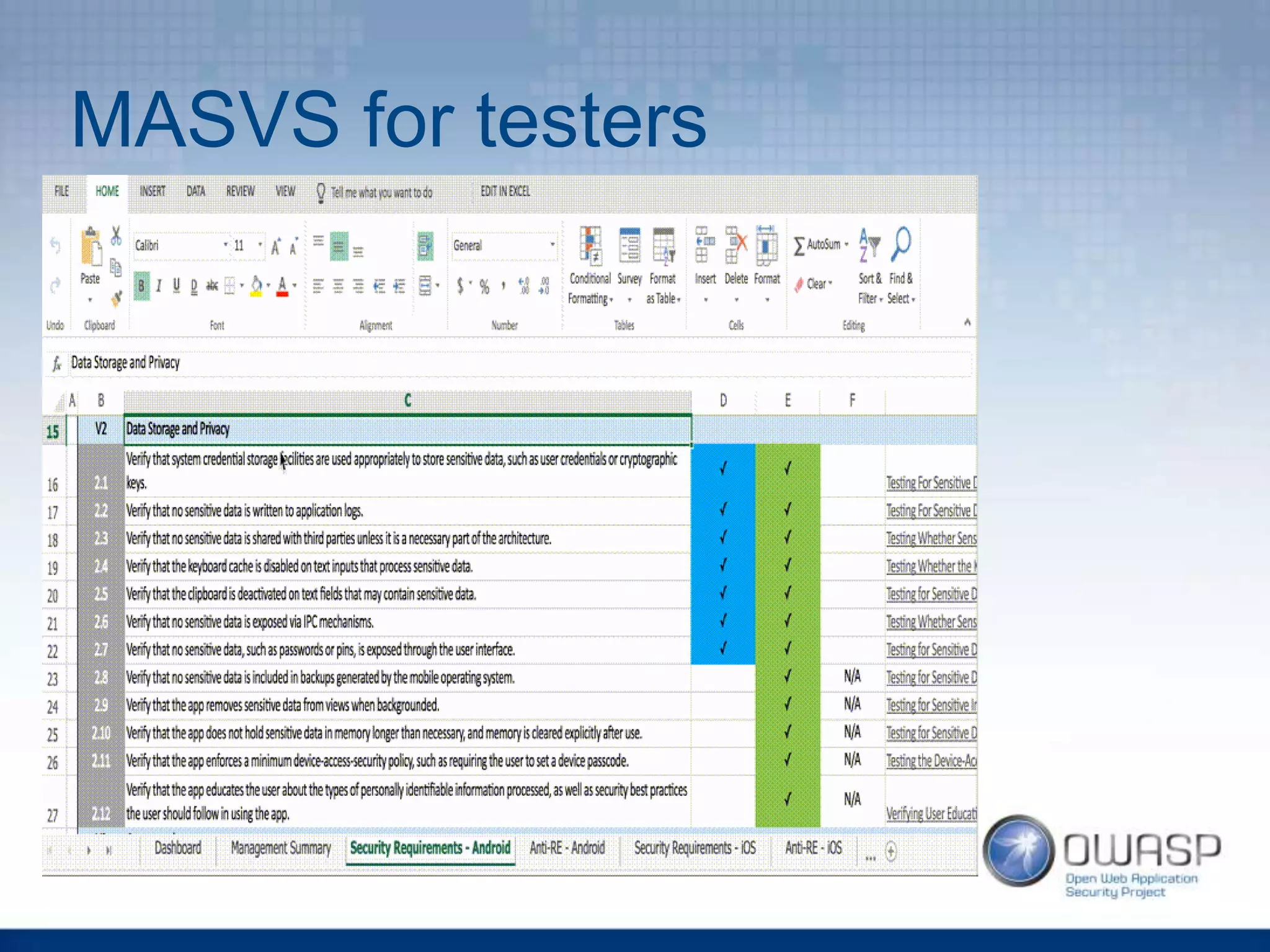
Task: Toggle Double underline button
Action: (x=194, y=286)
